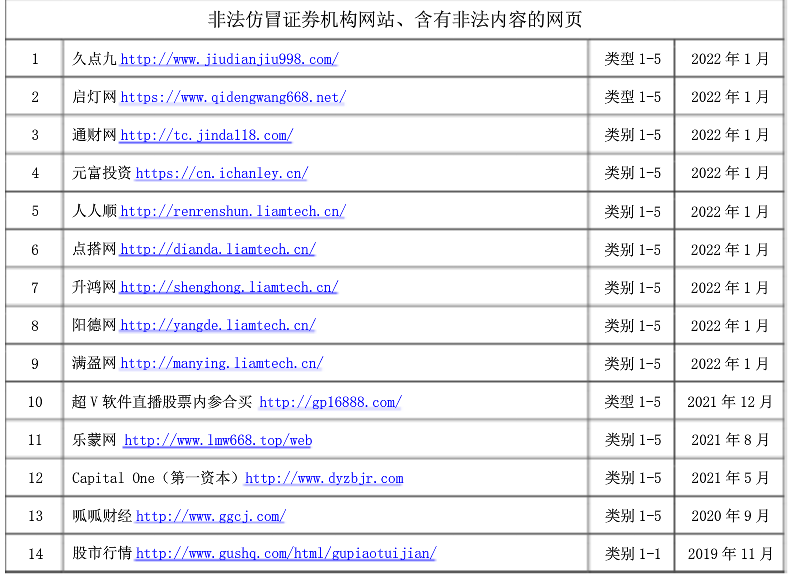Open the qidengwang668.net link
This screenshot has width=794, height=577.
point(233,97)
